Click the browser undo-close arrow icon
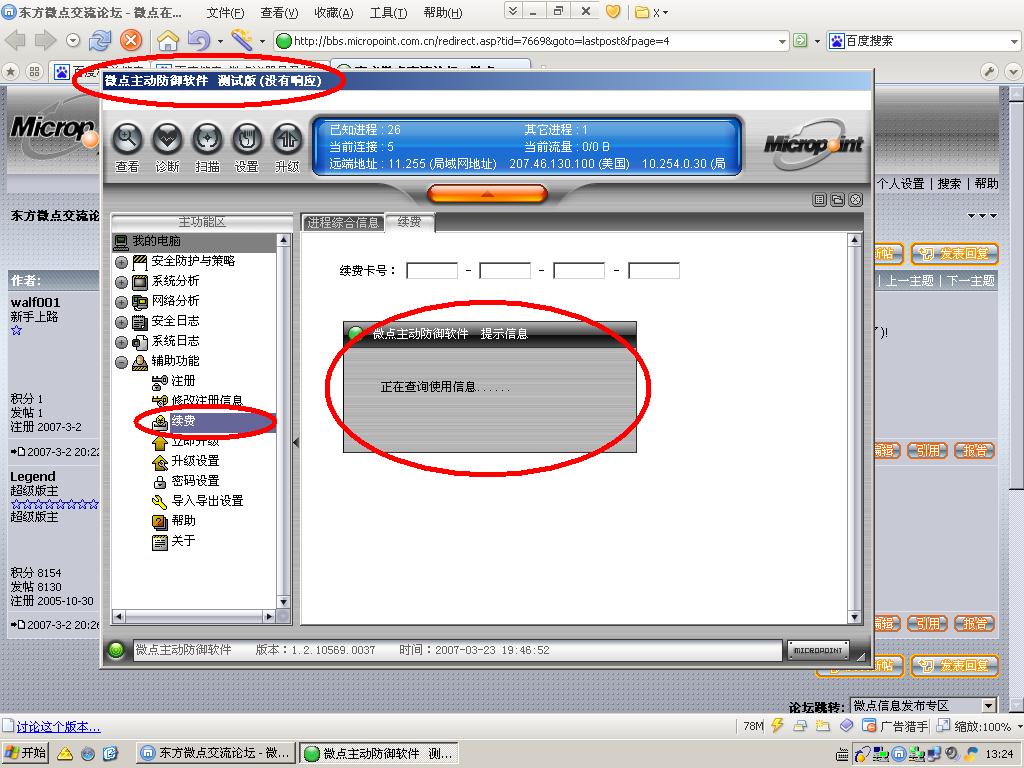This screenshot has width=1024, height=768. tap(199, 40)
